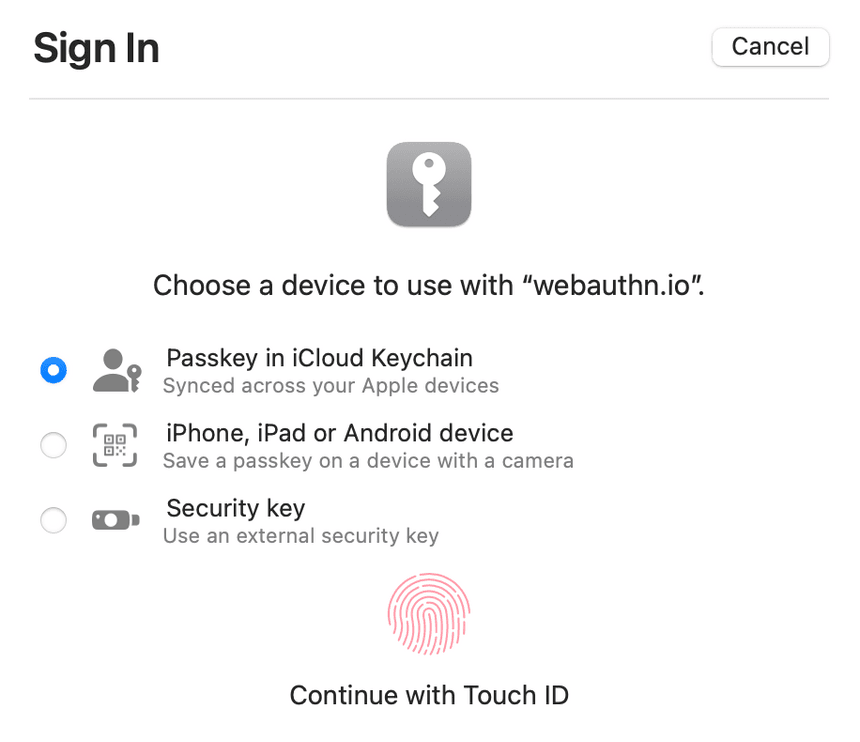Click the person-with-key iCloud Keychain icon
Image resolution: width=860 pixels, height=742 pixels.
116,370
